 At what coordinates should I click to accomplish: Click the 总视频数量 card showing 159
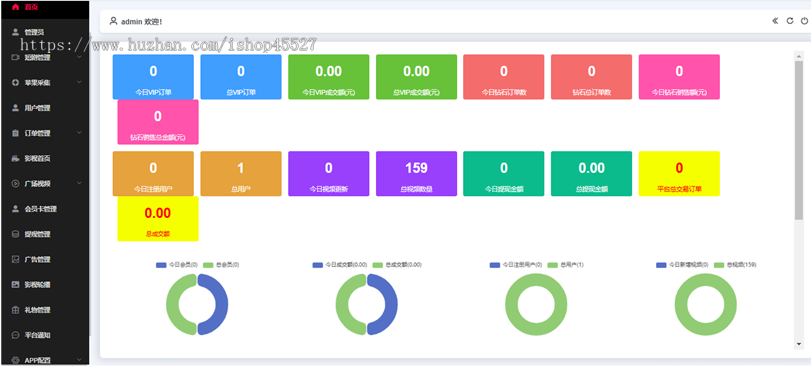[x=416, y=174]
